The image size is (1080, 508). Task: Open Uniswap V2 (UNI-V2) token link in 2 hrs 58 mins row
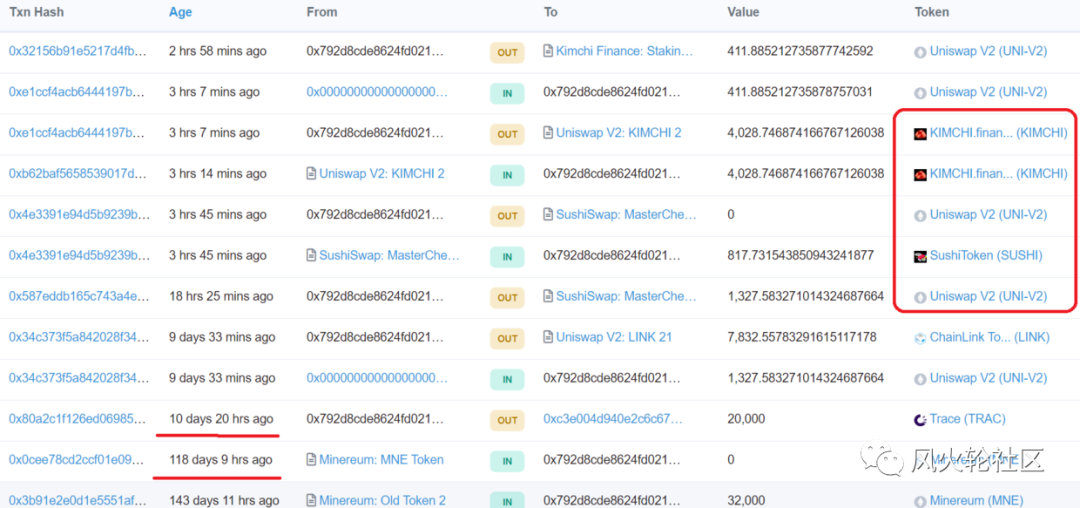[988, 51]
